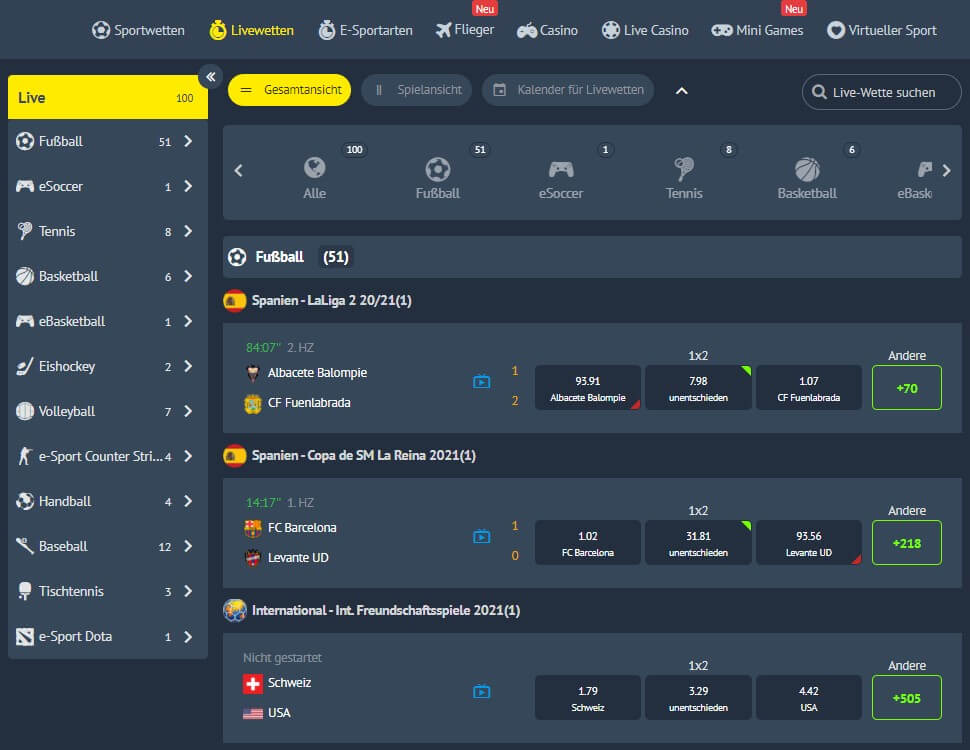Bet on Levante UD at 93.56
Viewport: 970px width, 750px height.
click(809, 543)
